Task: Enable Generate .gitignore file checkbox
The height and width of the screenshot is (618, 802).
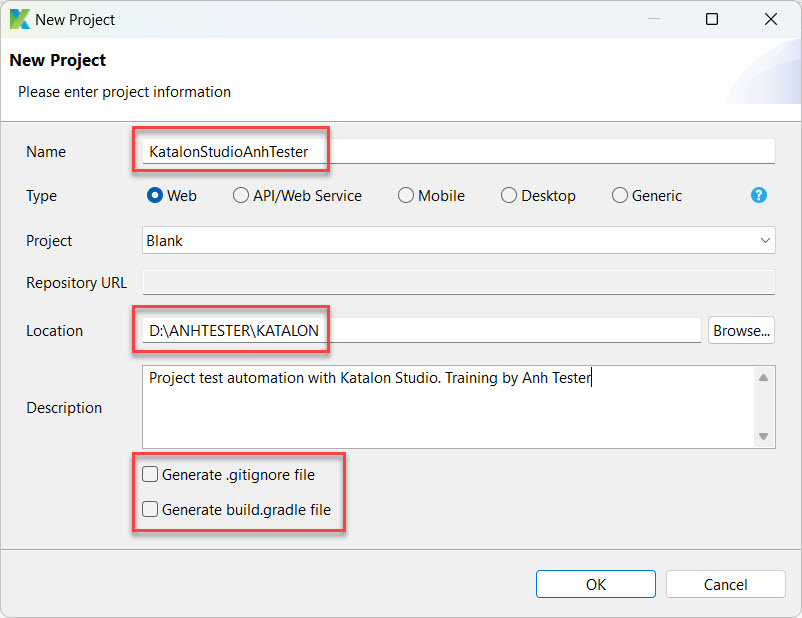Action: click(150, 474)
